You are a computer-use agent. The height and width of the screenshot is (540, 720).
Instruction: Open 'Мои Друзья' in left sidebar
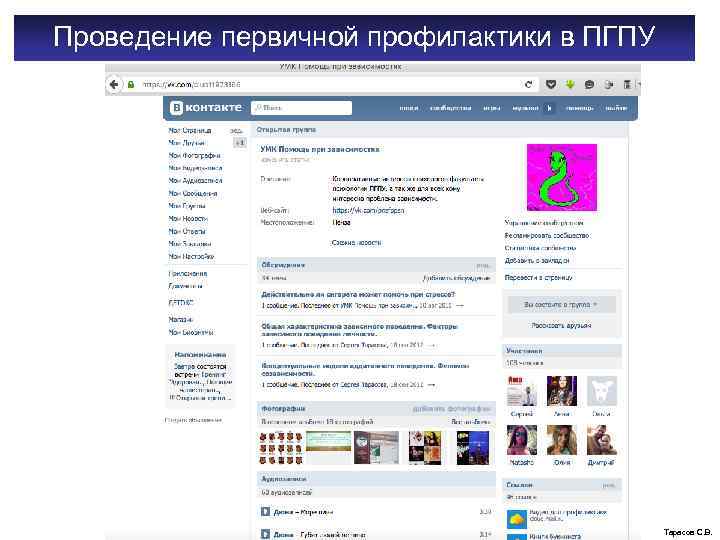186,143
